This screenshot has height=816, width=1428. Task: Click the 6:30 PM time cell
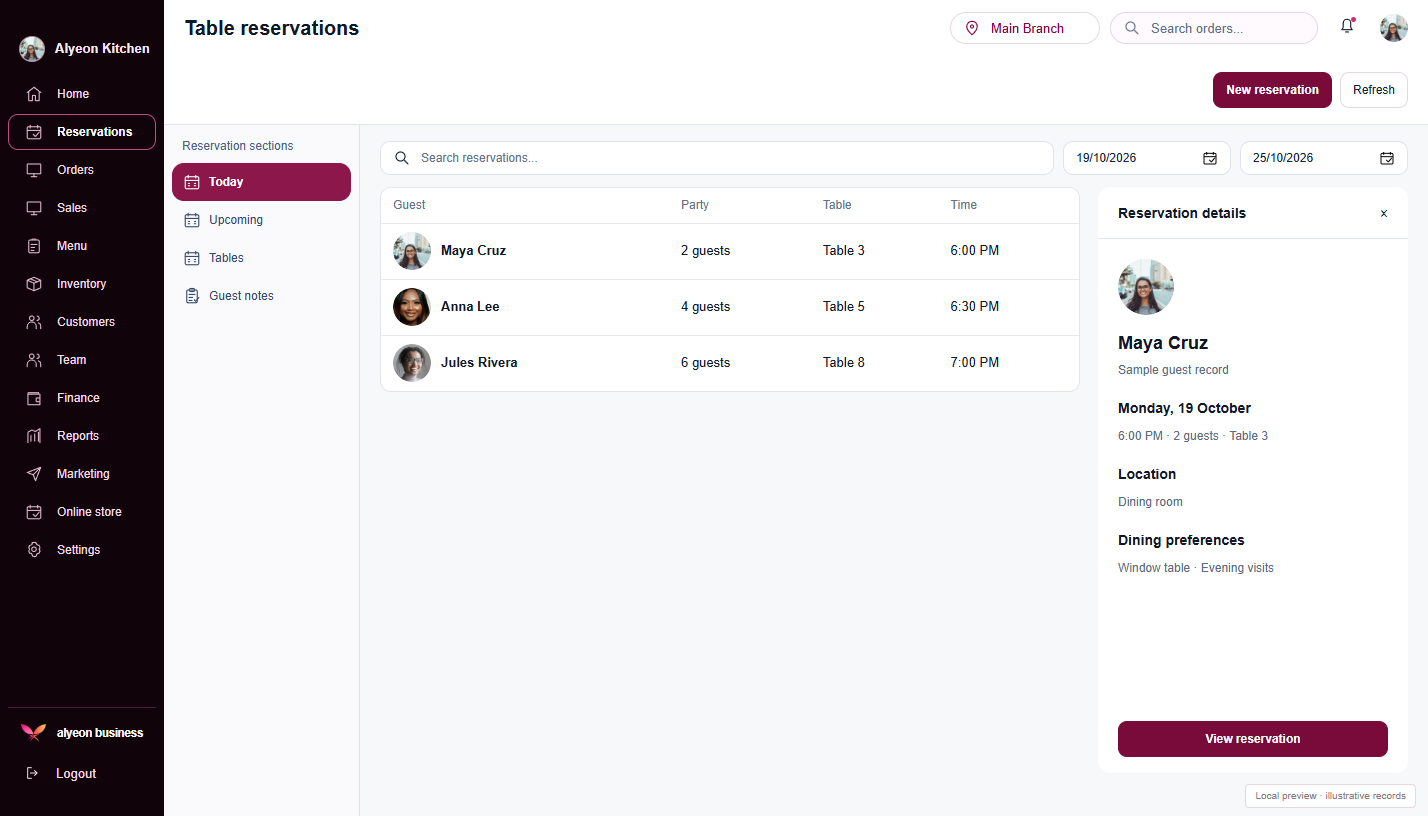click(975, 307)
